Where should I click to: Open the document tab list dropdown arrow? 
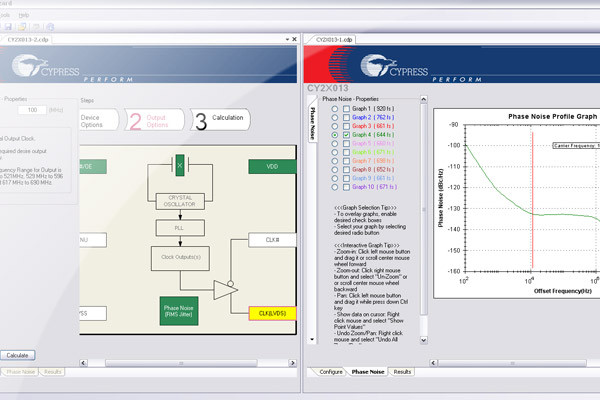click(287, 39)
